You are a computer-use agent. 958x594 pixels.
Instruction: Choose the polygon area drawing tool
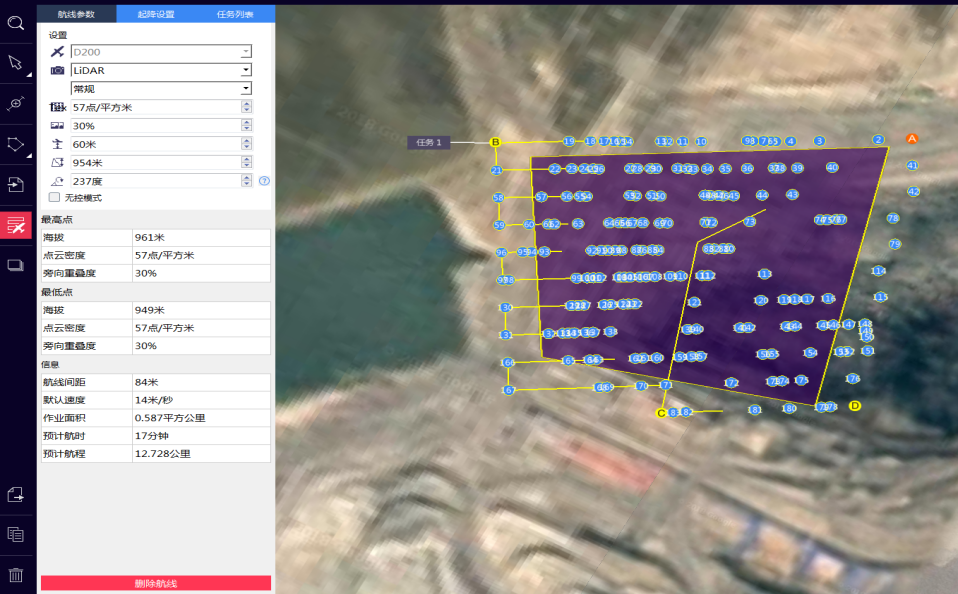point(16,144)
